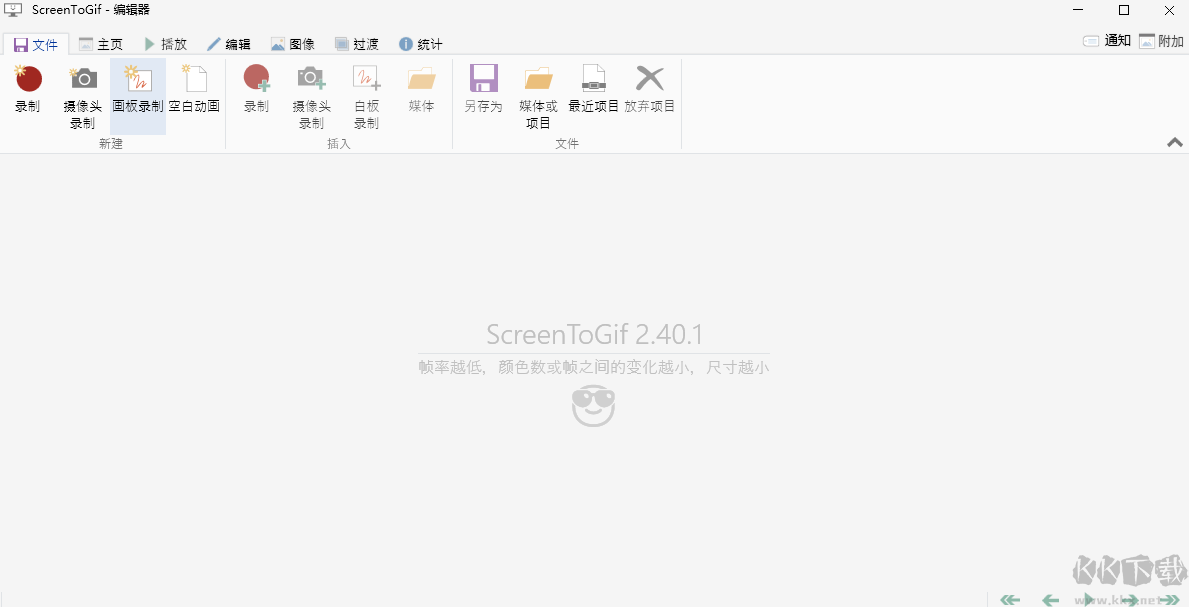Screen dimensions: 1189x607
Task: Create a blank animation 空白动画
Action: [x=194, y=90]
